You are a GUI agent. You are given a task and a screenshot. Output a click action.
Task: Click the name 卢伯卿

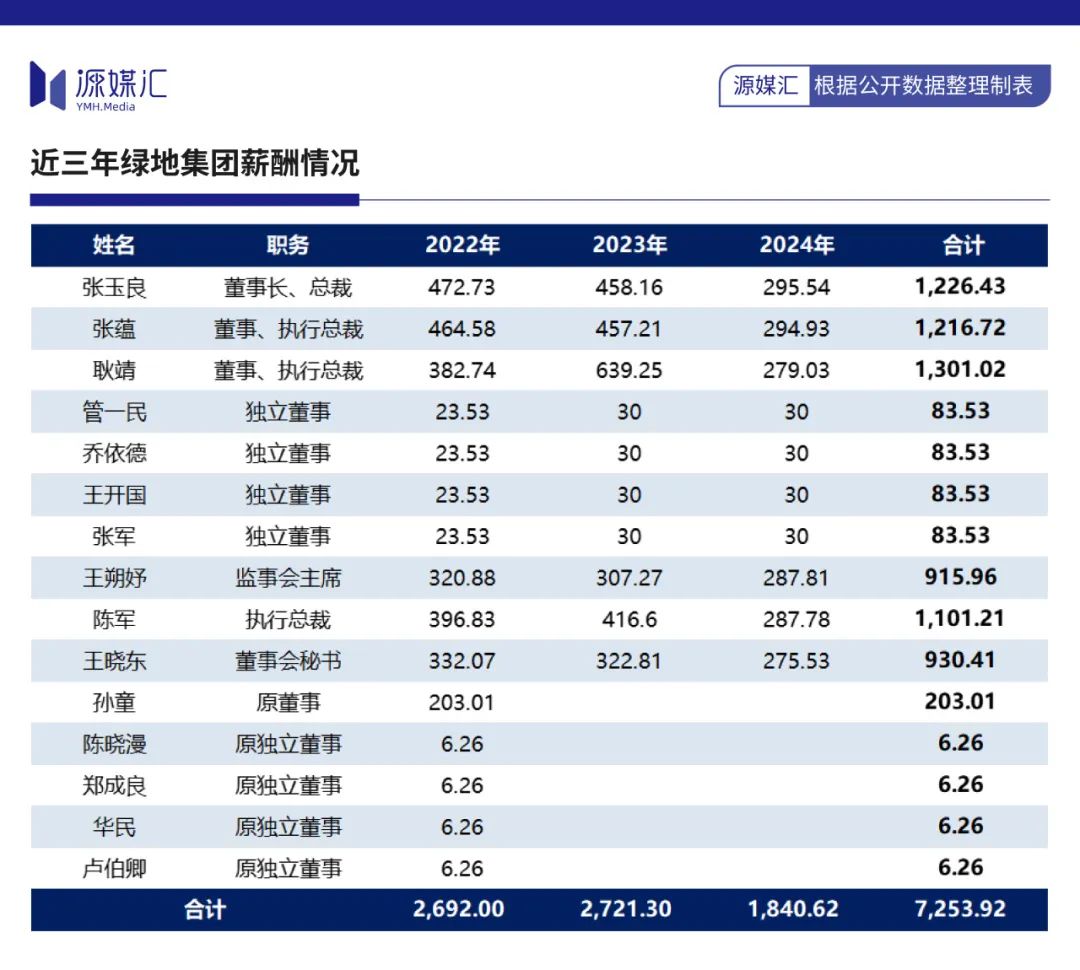point(114,868)
